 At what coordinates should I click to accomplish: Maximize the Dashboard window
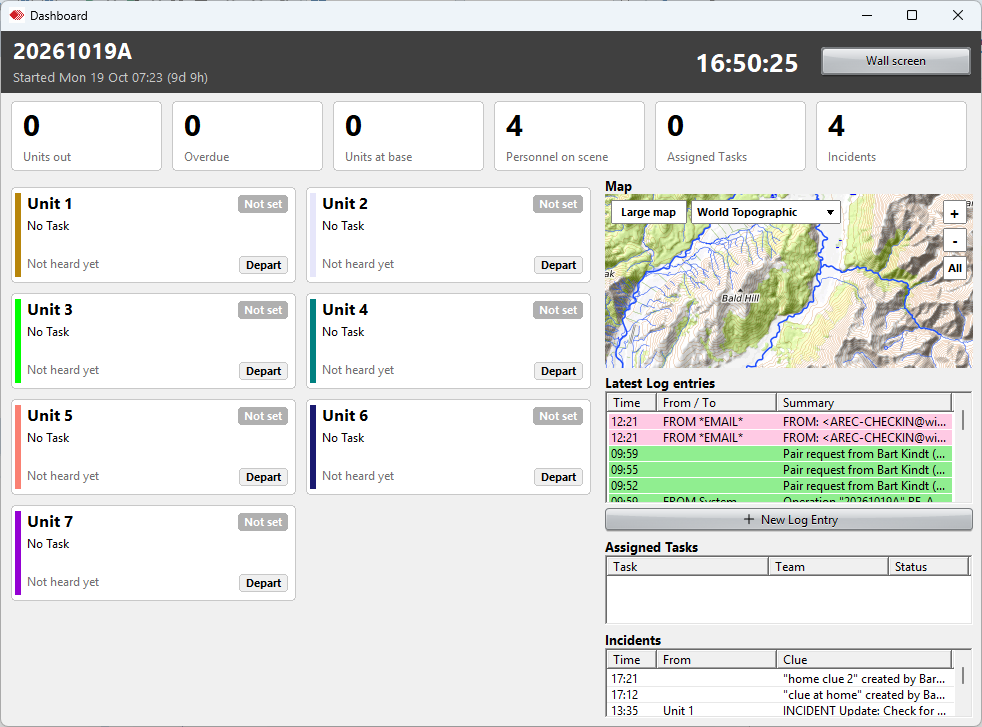click(x=912, y=15)
